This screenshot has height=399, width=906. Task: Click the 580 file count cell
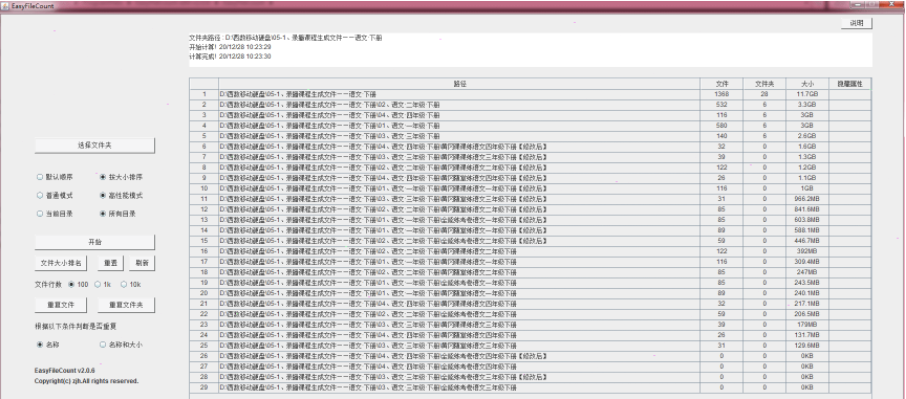tap(722, 125)
